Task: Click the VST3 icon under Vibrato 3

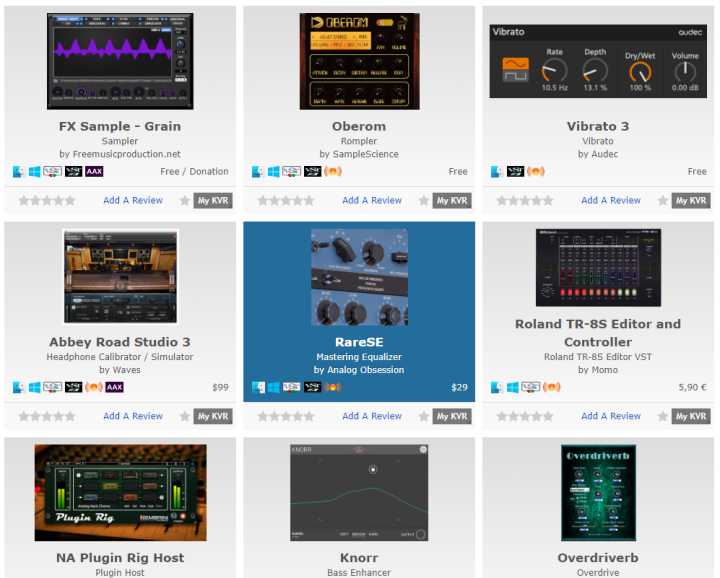Action: tap(515, 172)
